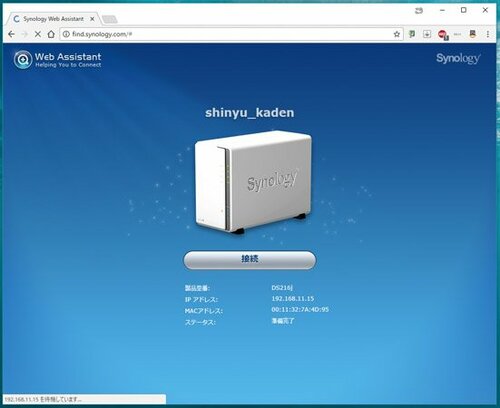Click the MAC address 00:11:32:7A:4D:95 value
500x408 pixels.
click(300, 310)
